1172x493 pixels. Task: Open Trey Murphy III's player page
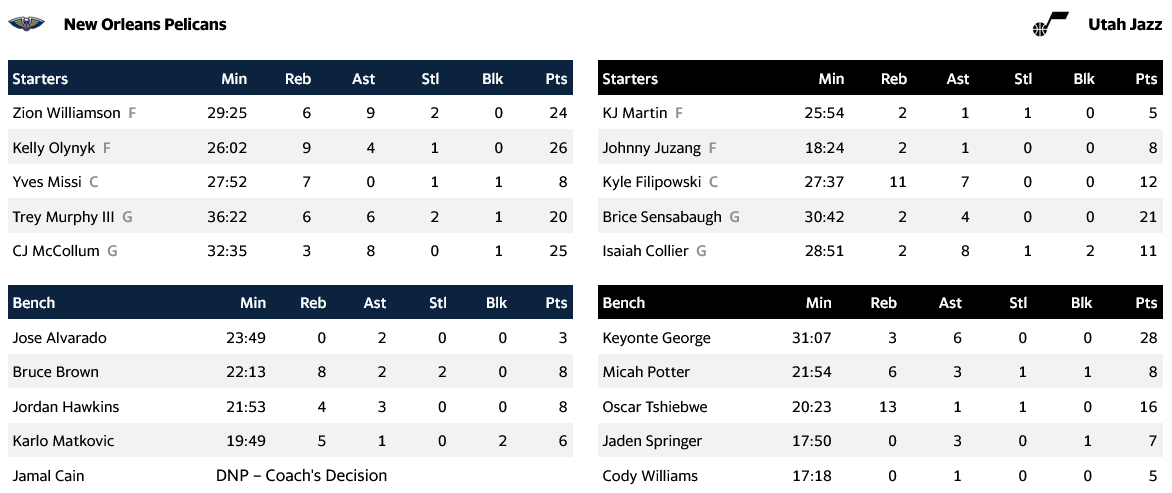[x=63, y=217]
